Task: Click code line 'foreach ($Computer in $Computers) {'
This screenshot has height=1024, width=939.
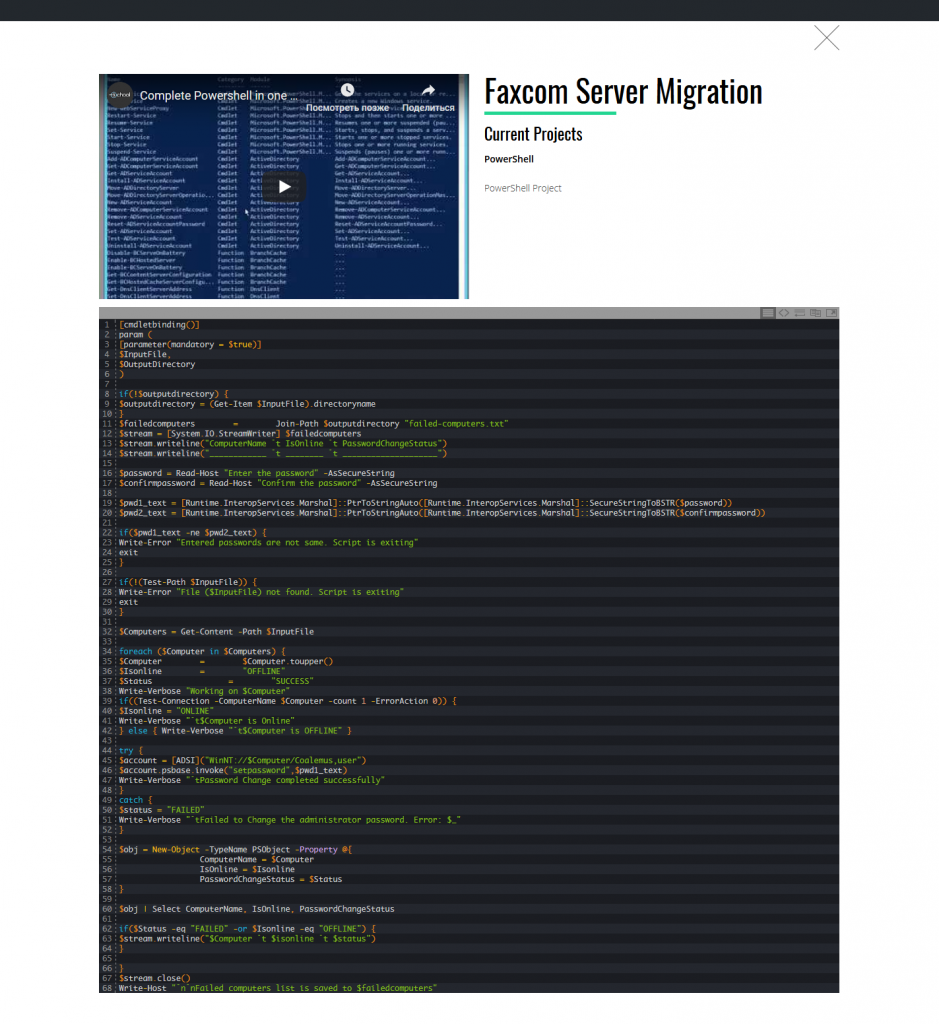Action: pyautogui.click(x=202, y=651)
